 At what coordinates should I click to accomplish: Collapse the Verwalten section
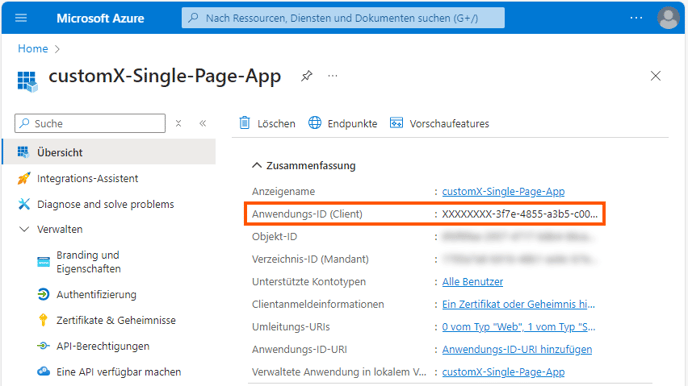pyautogui.click(x=24, y=229)
